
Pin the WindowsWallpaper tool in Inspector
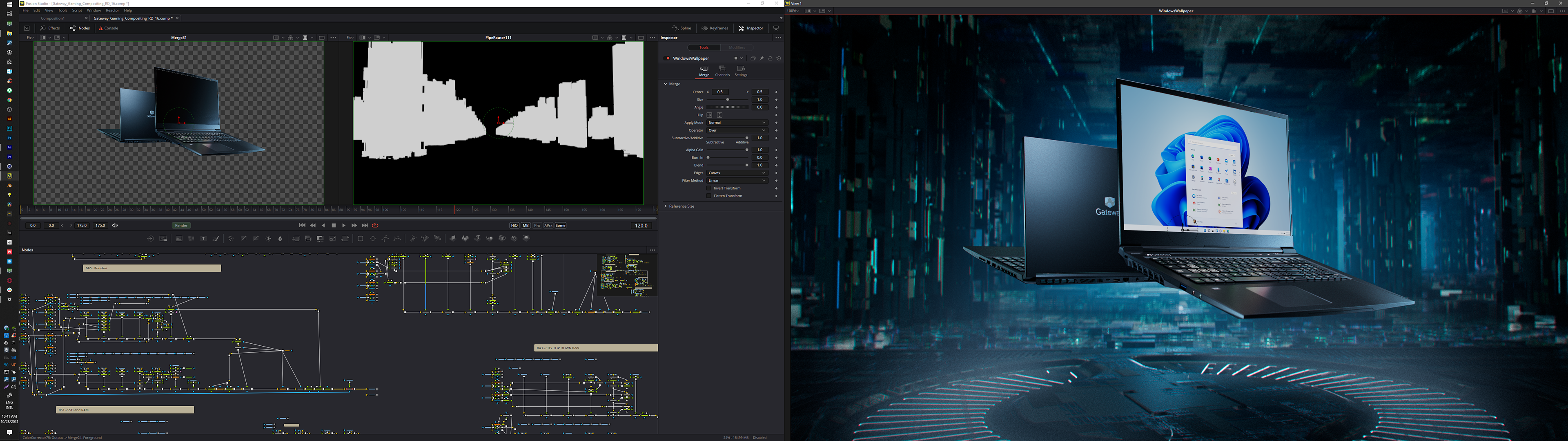762,58
